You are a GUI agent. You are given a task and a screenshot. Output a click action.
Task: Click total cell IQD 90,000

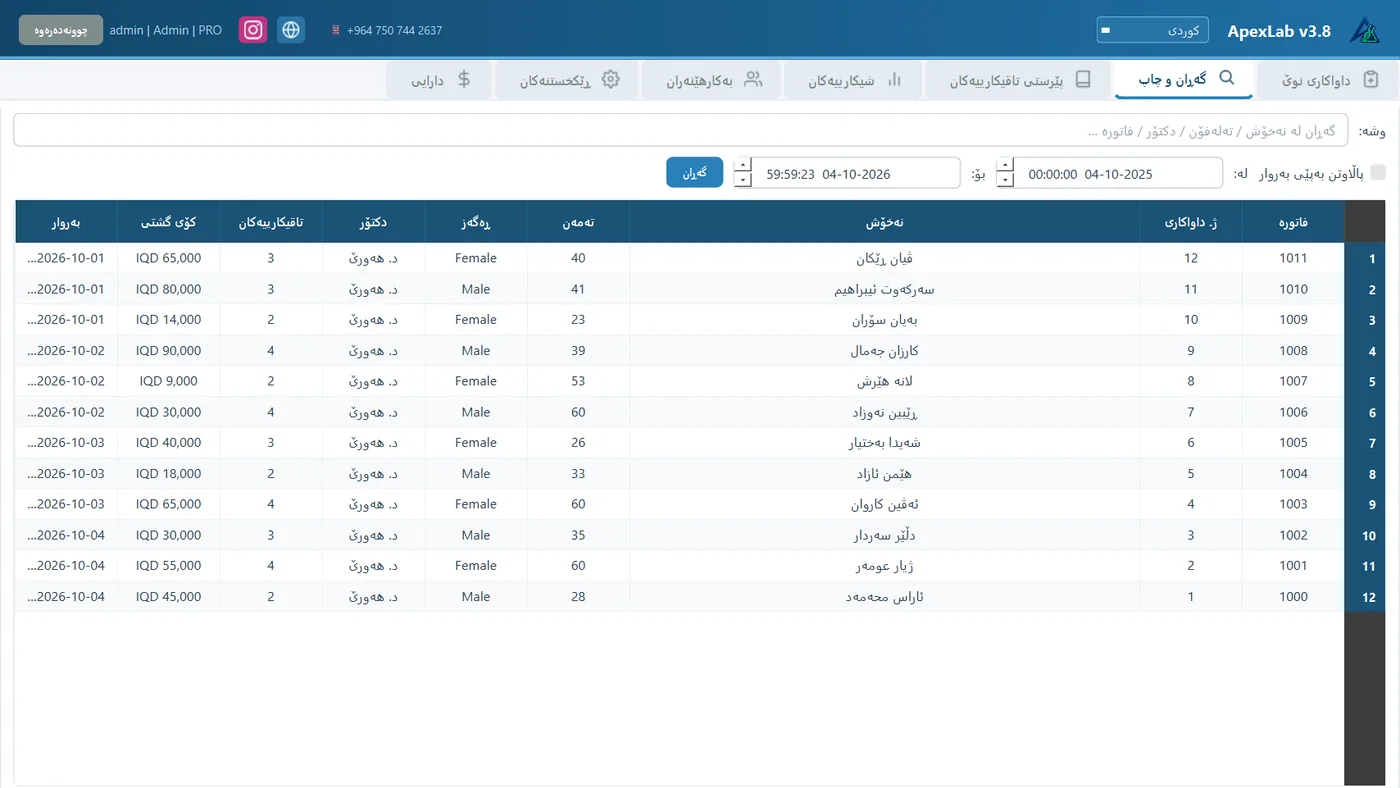point(168,351)
